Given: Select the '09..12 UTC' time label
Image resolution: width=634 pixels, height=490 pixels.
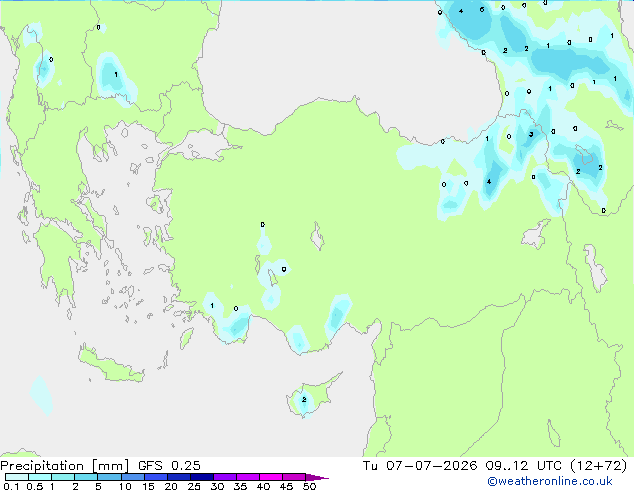Looking at the screenshot, I should coord(524,466).
